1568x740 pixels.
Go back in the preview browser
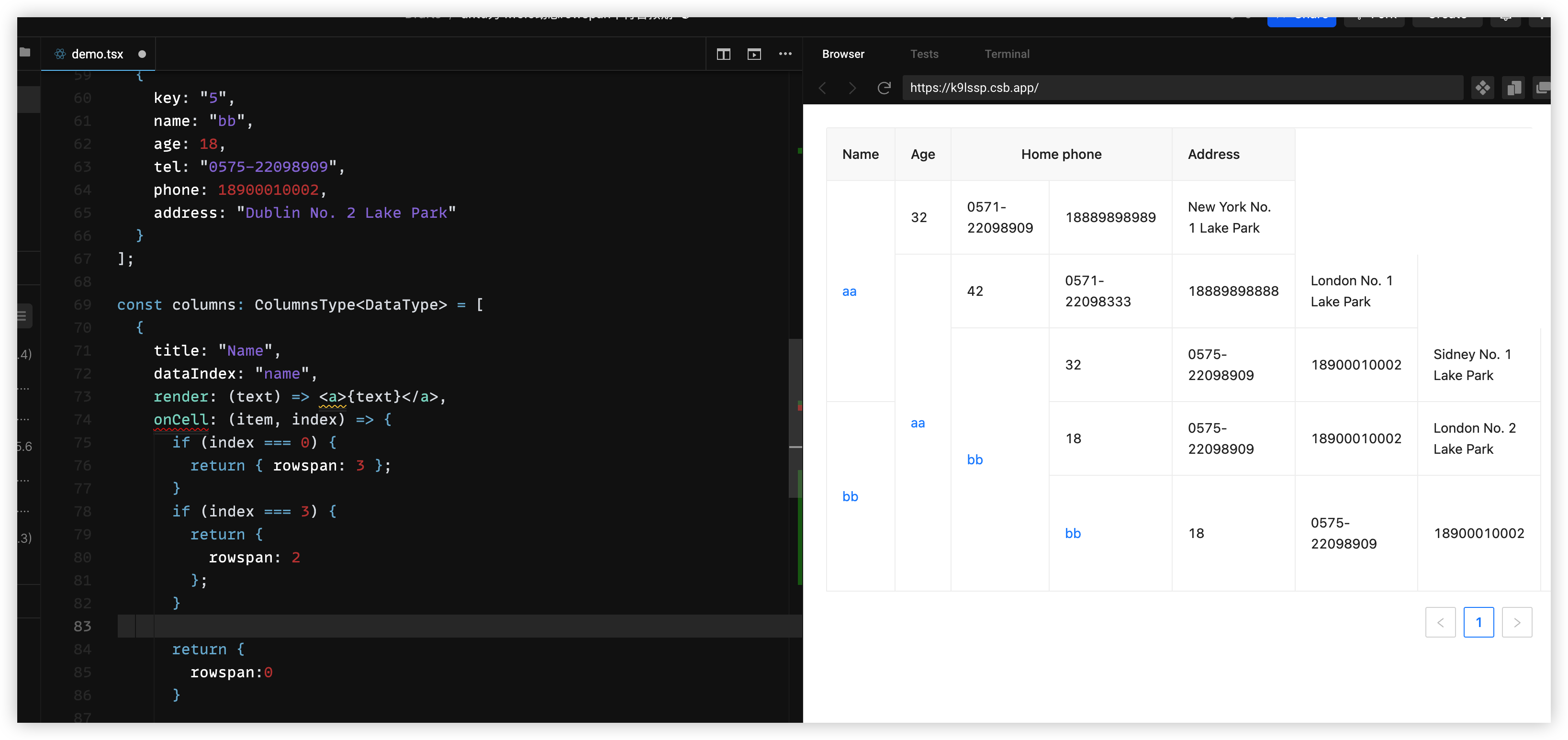(823, 88)
